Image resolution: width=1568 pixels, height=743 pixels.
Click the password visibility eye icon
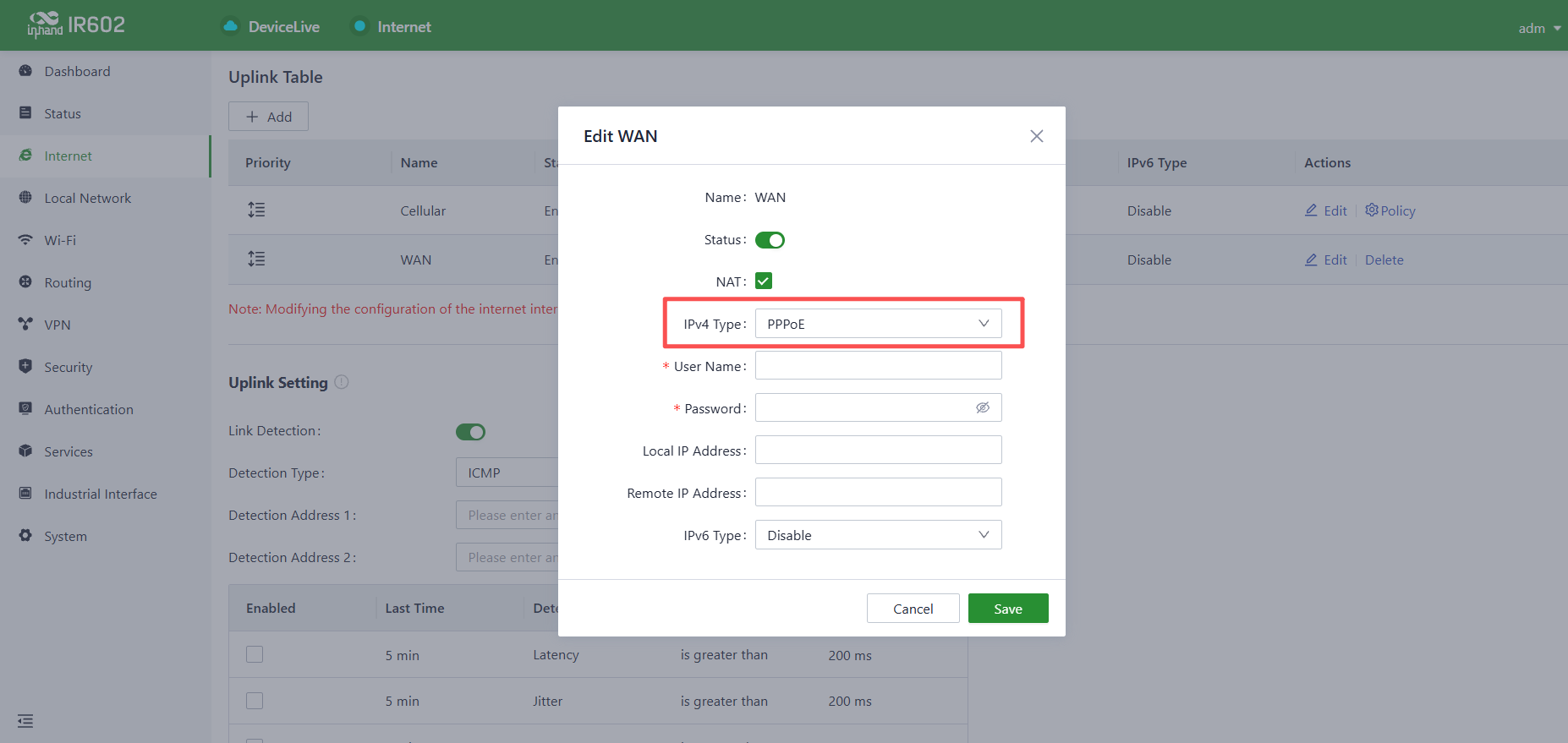coord(983,407)
